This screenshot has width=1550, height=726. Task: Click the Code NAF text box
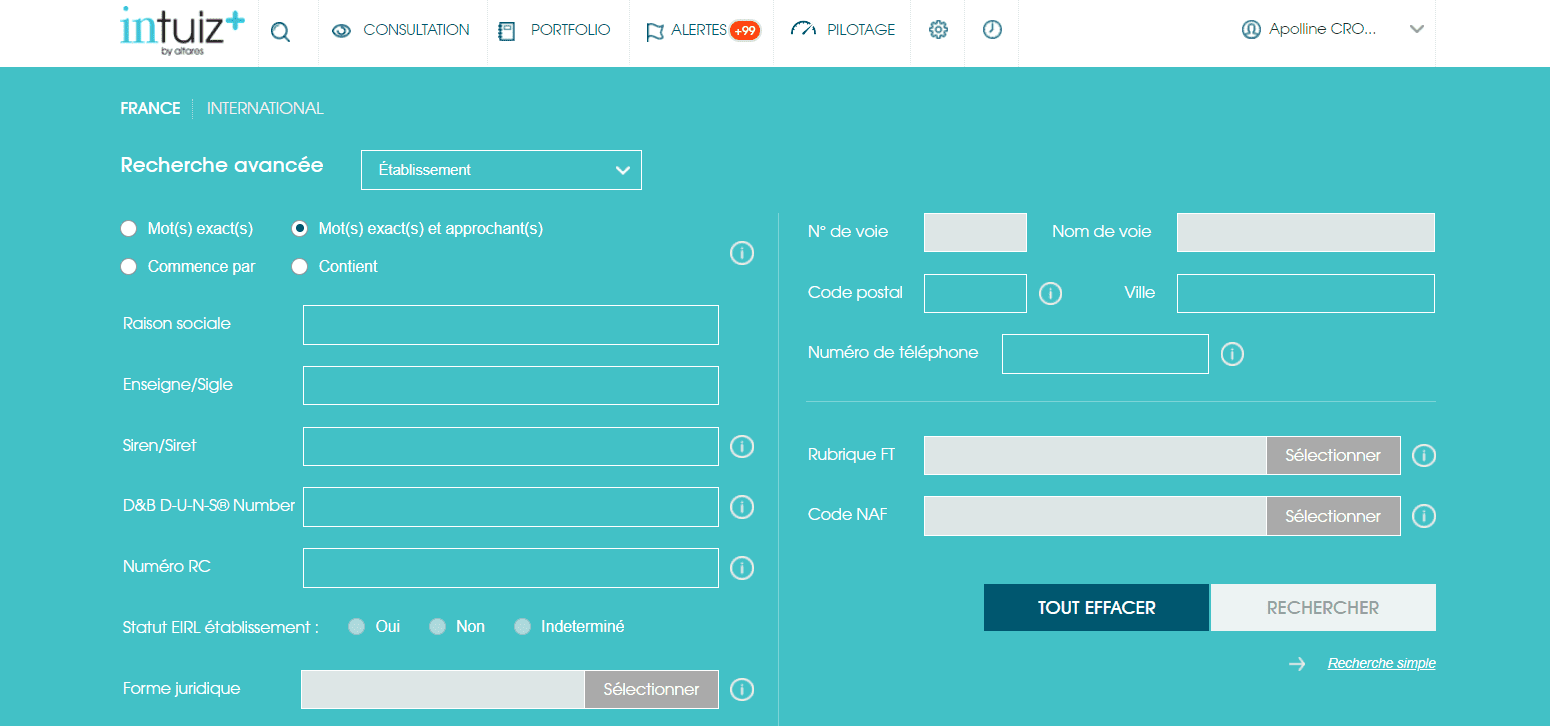(x=1095, y=516)
